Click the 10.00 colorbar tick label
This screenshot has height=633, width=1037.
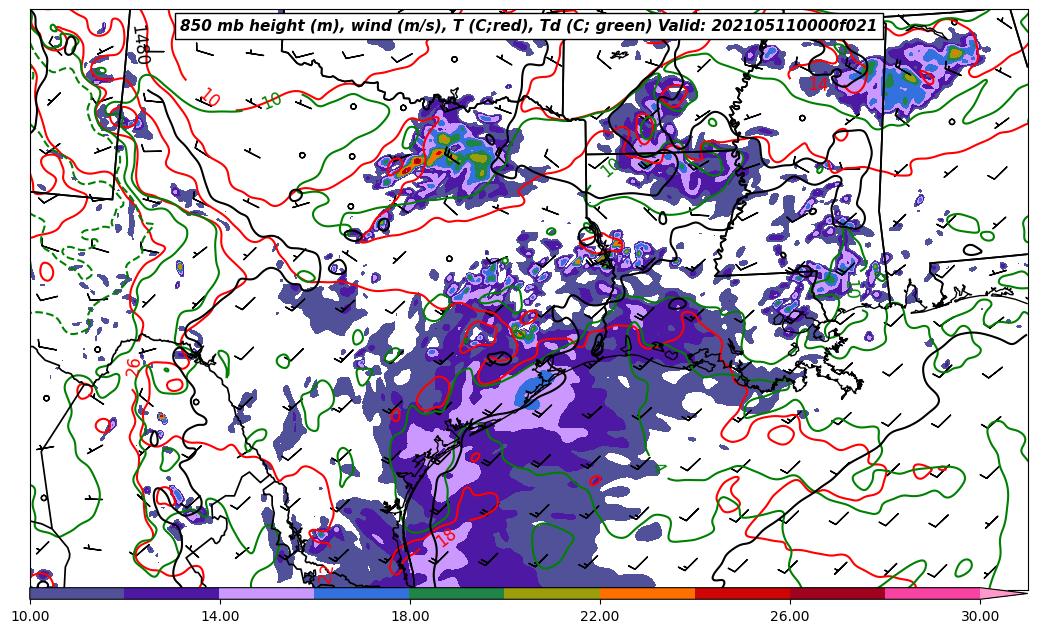point(30,616)
